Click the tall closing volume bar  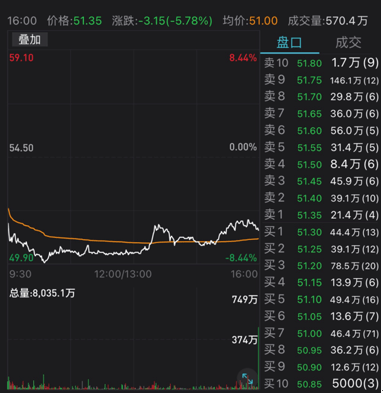[258, 358]
